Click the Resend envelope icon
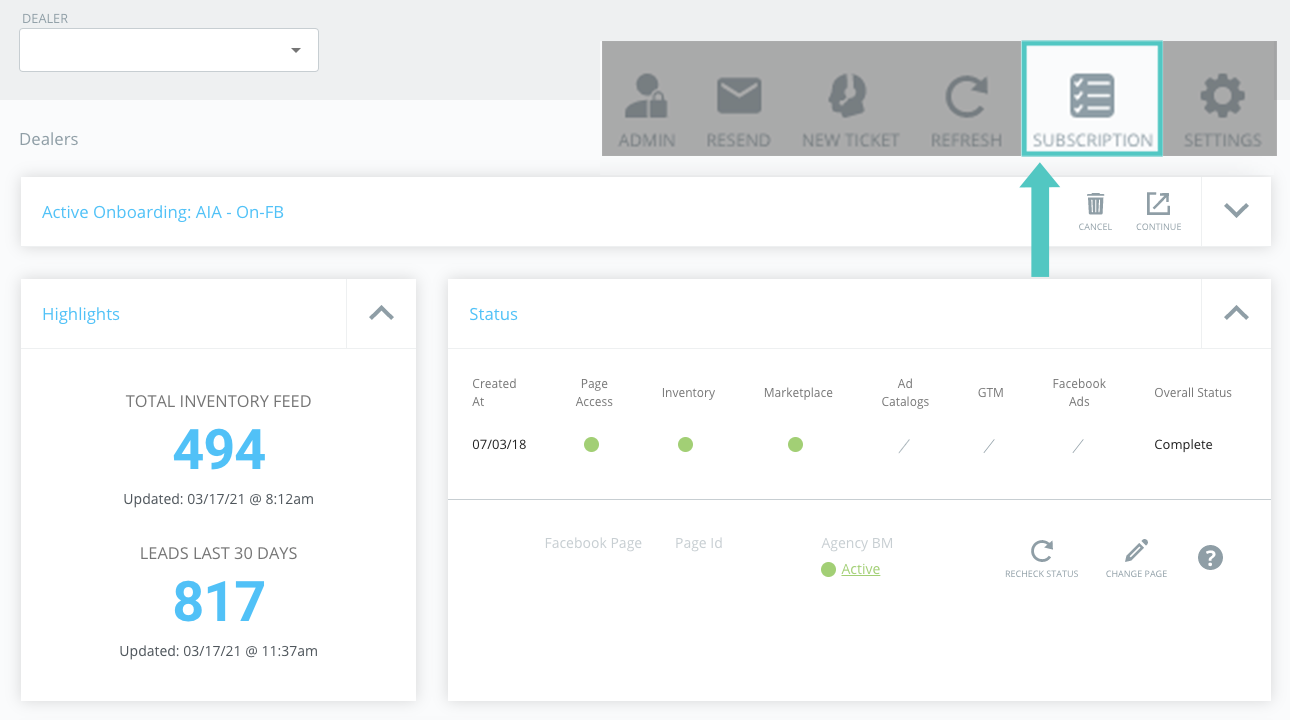The image size is (1290, 720). pos(739,98)
